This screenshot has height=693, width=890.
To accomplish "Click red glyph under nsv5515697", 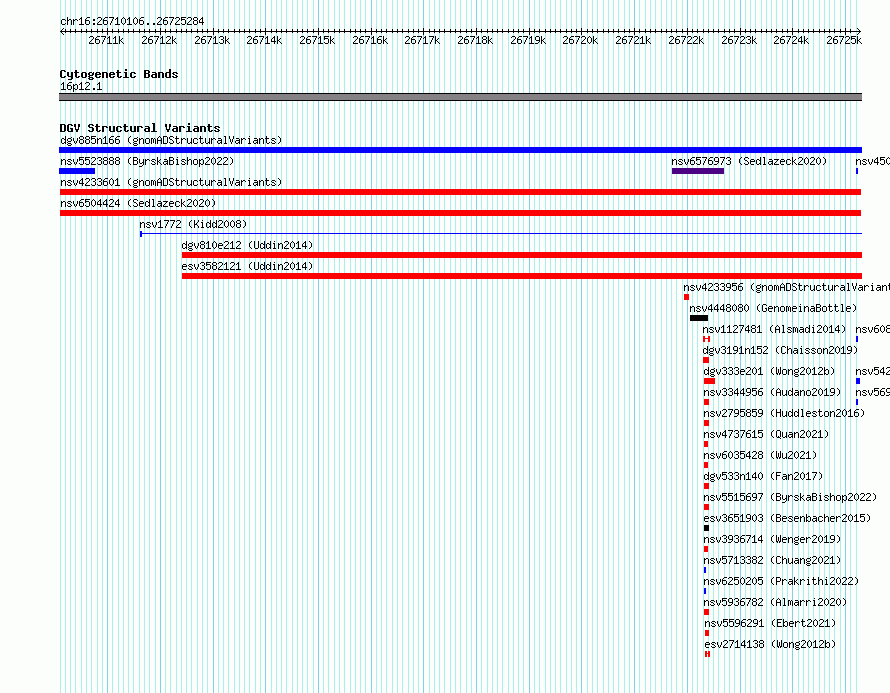I will 706,507.
